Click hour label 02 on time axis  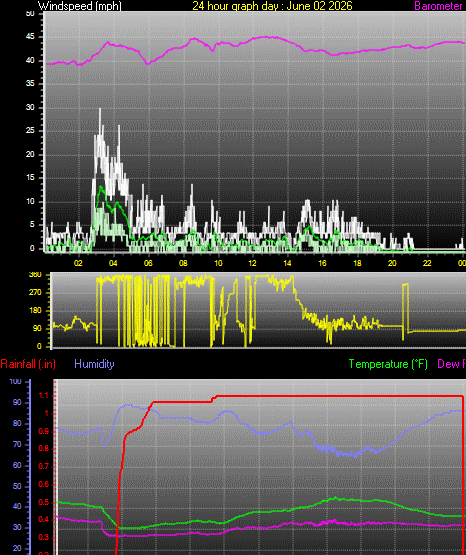[x=78, y=263]
